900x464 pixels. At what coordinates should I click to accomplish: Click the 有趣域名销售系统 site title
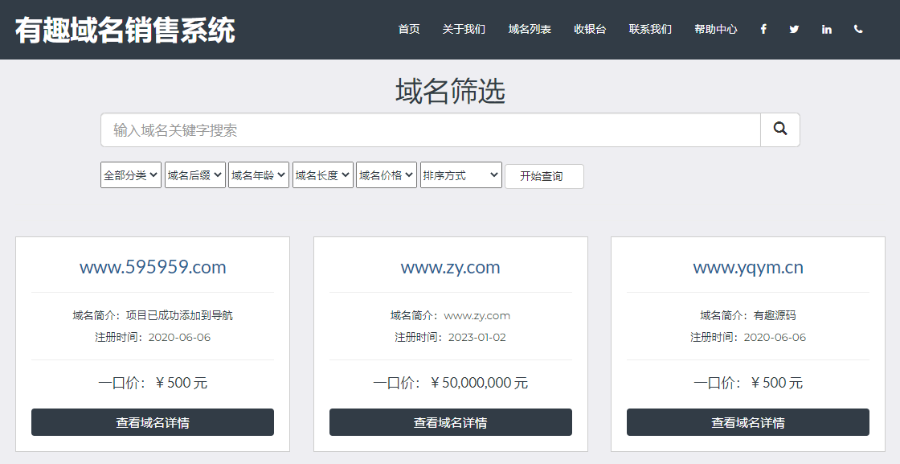point(125,30)
